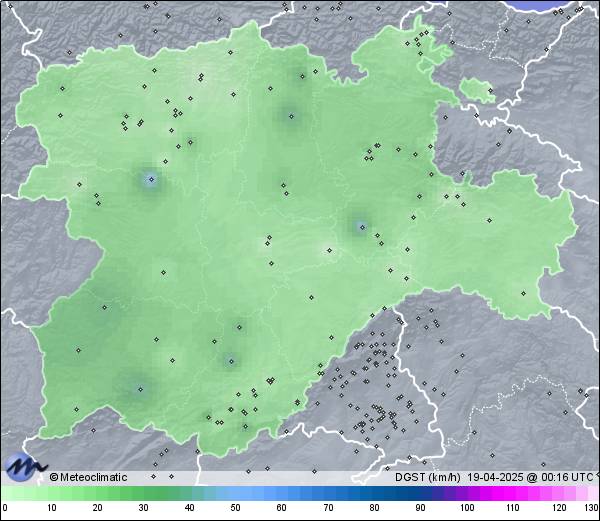Click the legend value 130
This screenshot has height=521, width=600.
592,508
